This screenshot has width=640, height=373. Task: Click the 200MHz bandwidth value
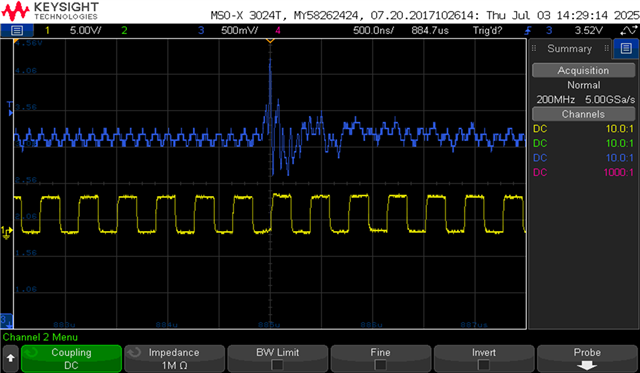[x=555, y=100]
